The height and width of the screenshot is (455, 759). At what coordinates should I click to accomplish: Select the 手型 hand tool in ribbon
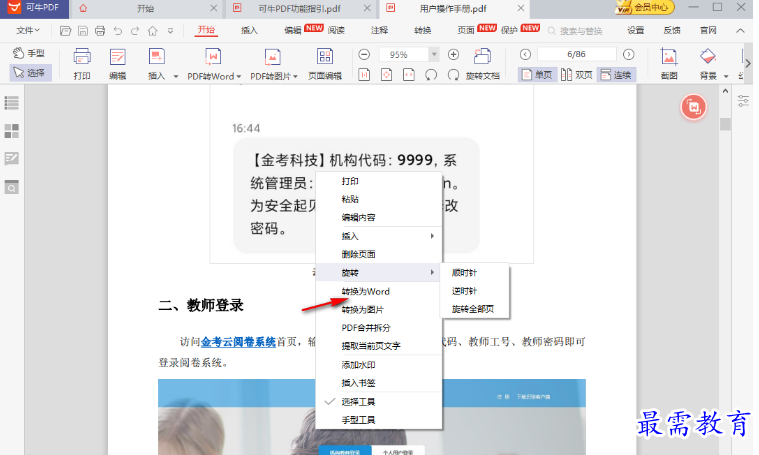tap(30, 53)
